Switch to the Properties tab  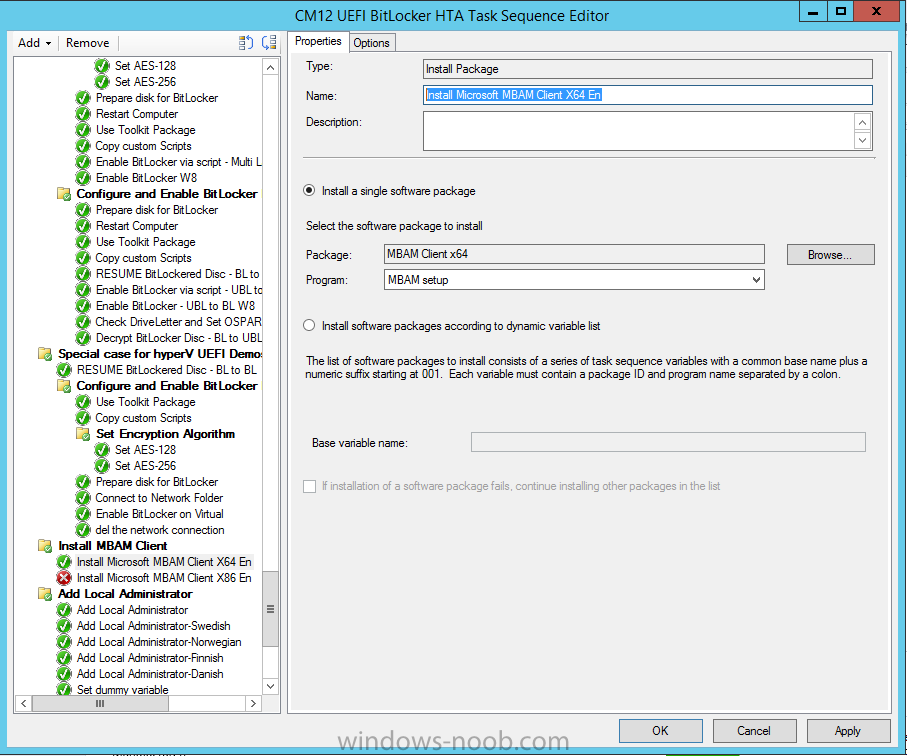(318, 41)
